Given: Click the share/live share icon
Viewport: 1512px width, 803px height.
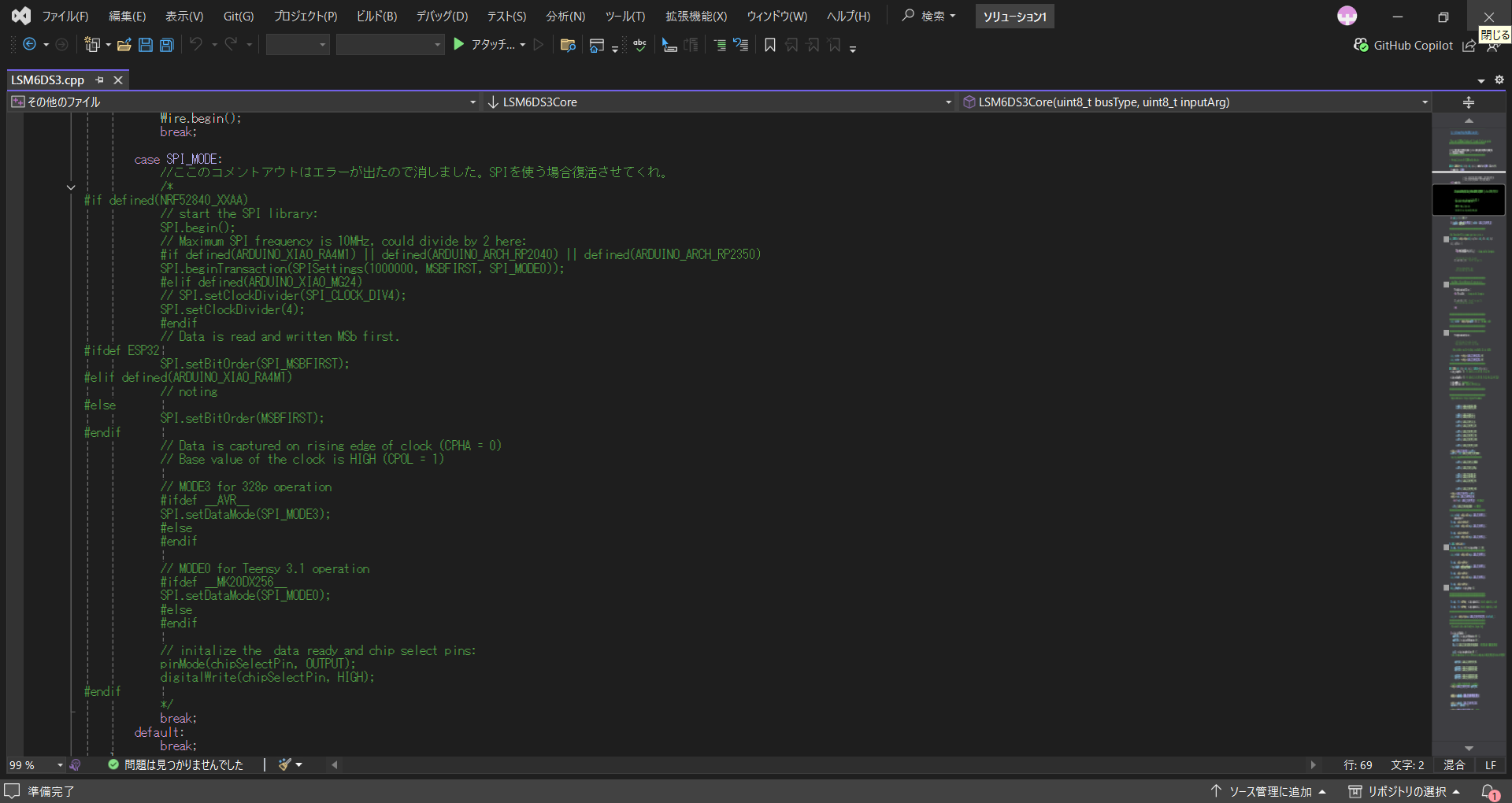Looking at the screenshot, I should (1469, 46).
